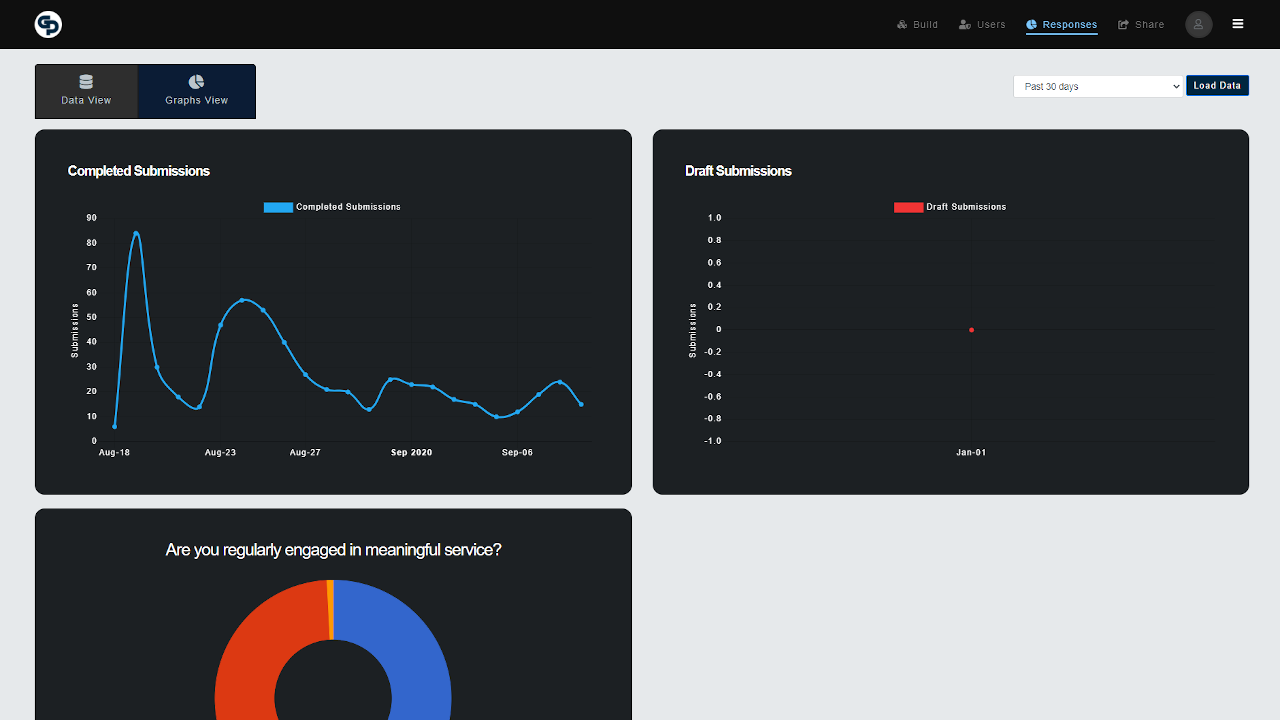
Task: Open the user profile avatar
Action: (1198, 25)
